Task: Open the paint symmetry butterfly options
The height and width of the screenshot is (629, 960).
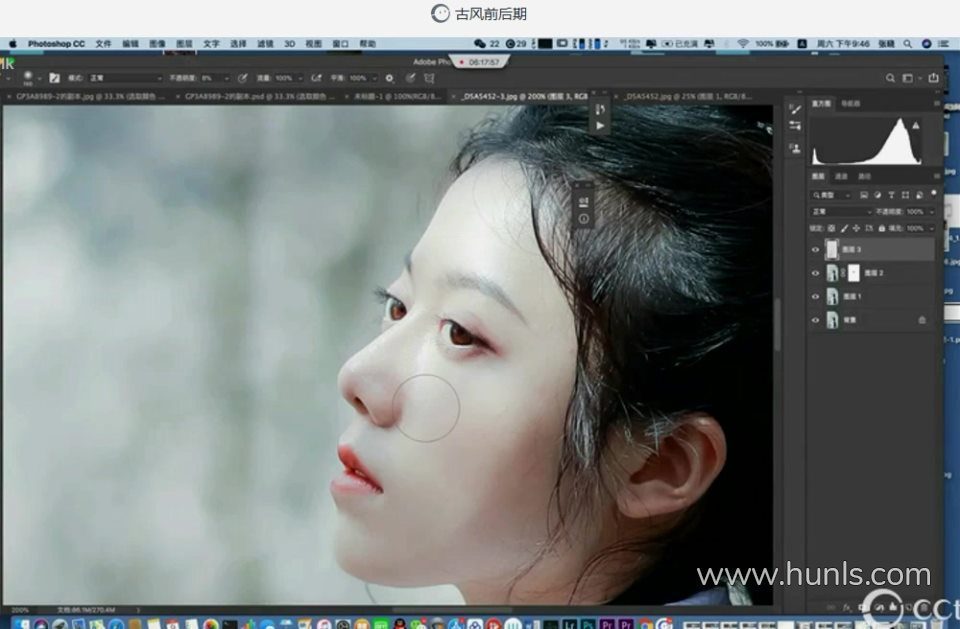Action: 429,78
